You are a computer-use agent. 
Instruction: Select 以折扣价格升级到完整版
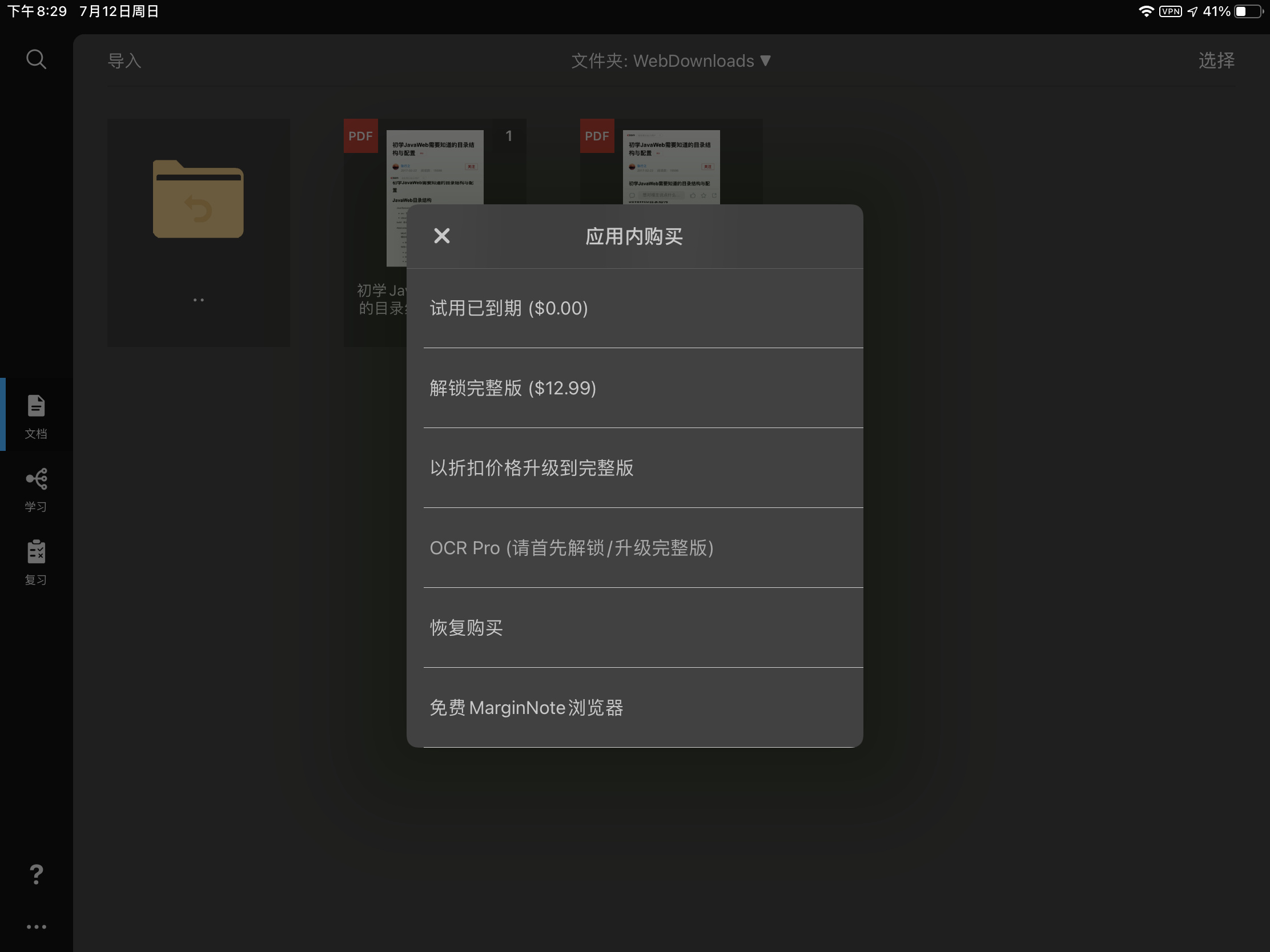point(634,467)
